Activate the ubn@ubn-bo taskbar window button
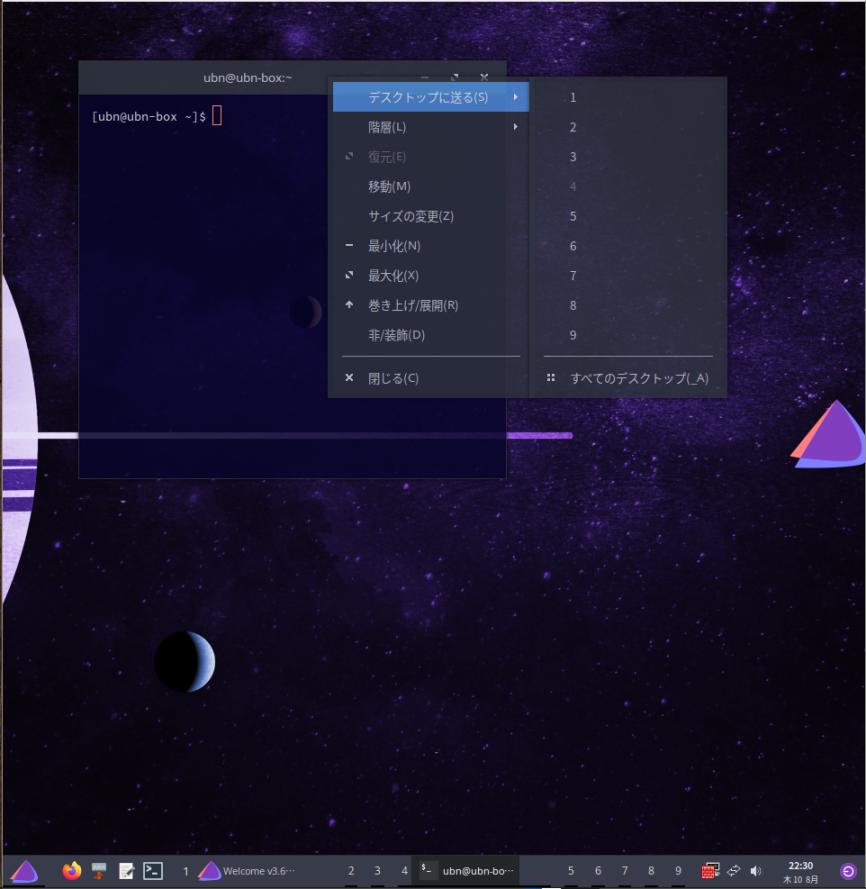 click(x=466, y=871)
